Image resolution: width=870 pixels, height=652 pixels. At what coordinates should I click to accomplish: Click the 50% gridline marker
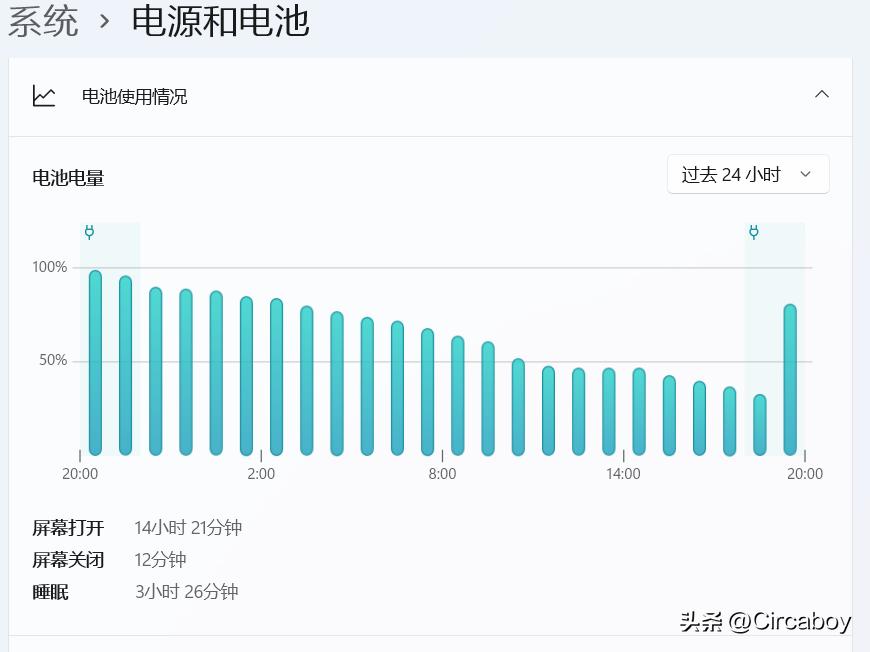click(54, 360)
